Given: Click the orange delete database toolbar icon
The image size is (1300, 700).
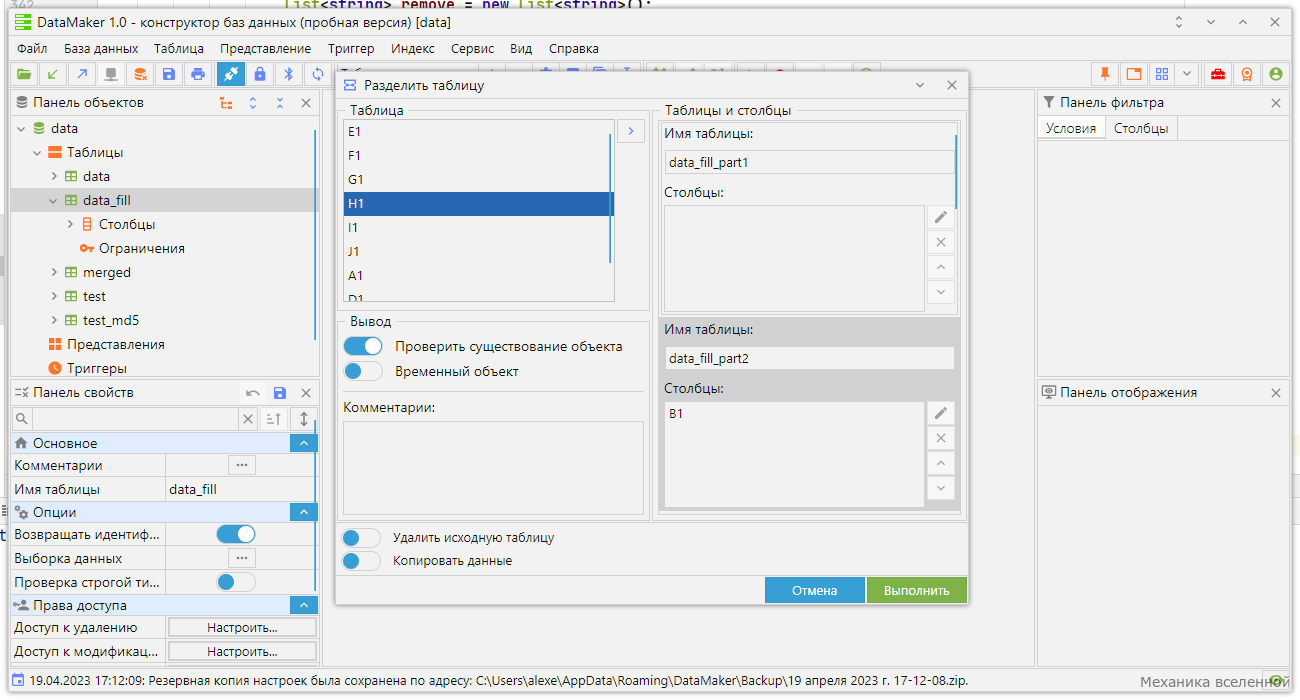Looking at the screenshot, I should pos(140,74).
